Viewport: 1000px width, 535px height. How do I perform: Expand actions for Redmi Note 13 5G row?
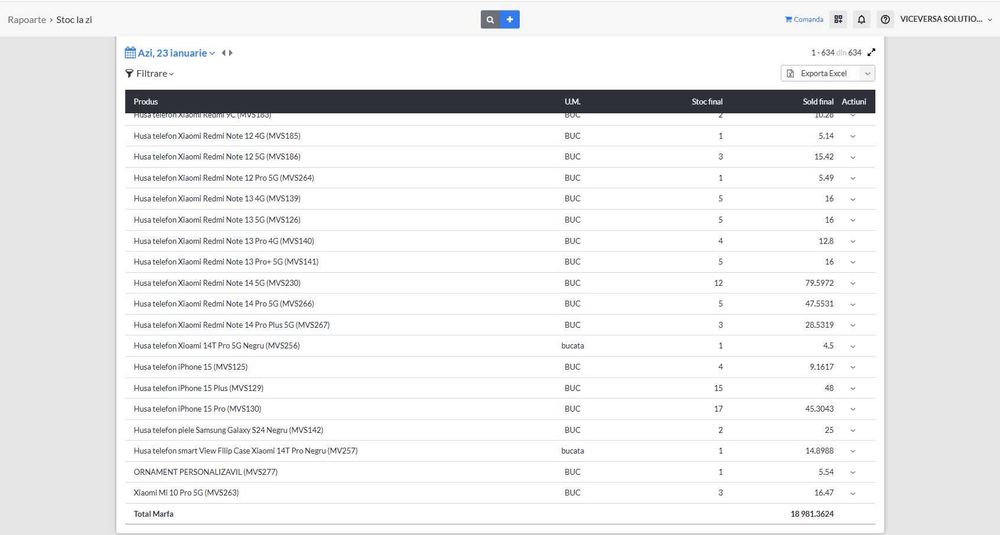point(853,221)
